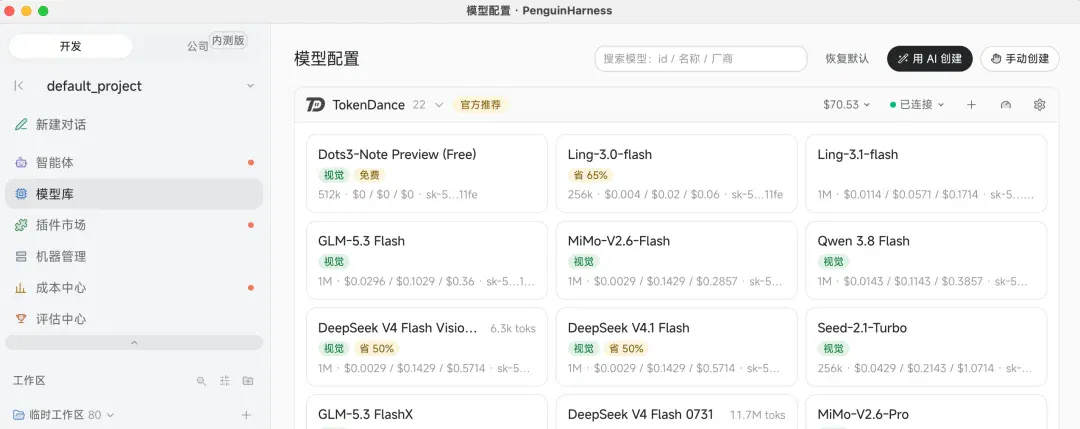Click the puzzle icon beside 插件市场

21,225
